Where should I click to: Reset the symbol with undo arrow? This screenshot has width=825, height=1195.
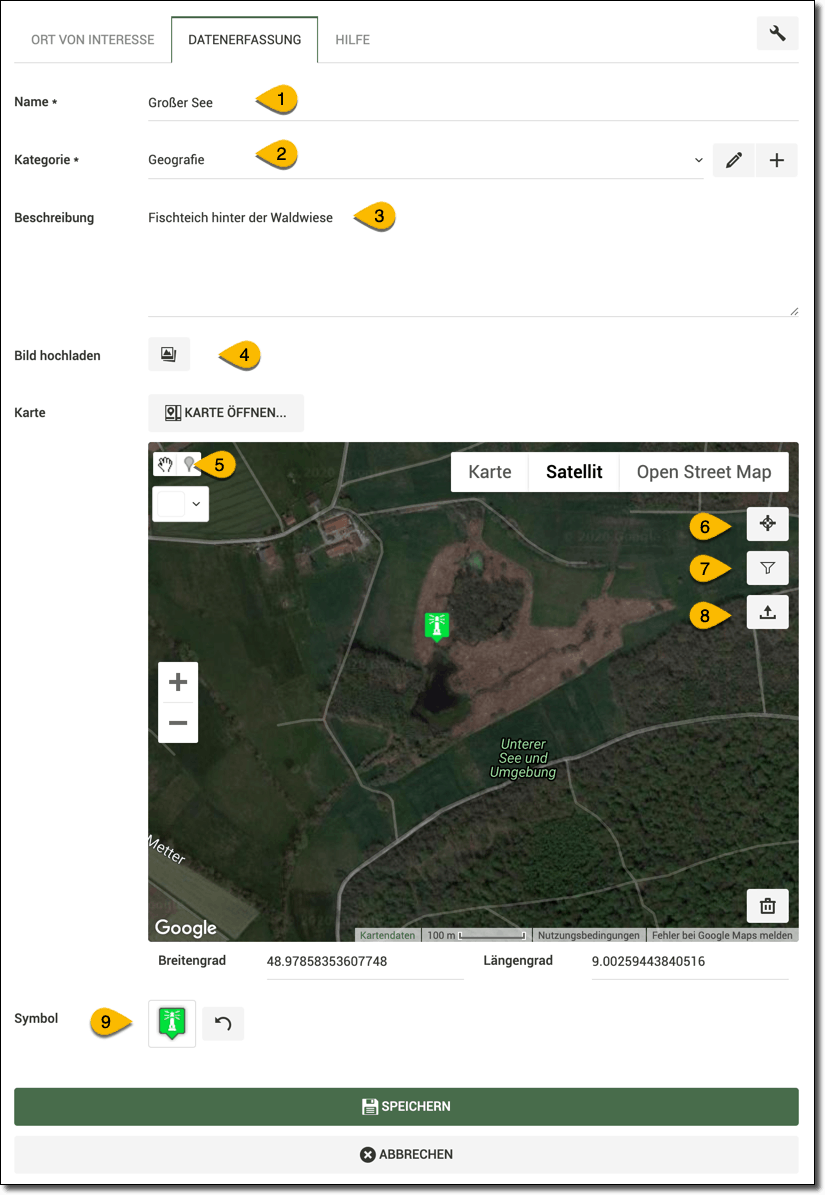[223, 1023]
